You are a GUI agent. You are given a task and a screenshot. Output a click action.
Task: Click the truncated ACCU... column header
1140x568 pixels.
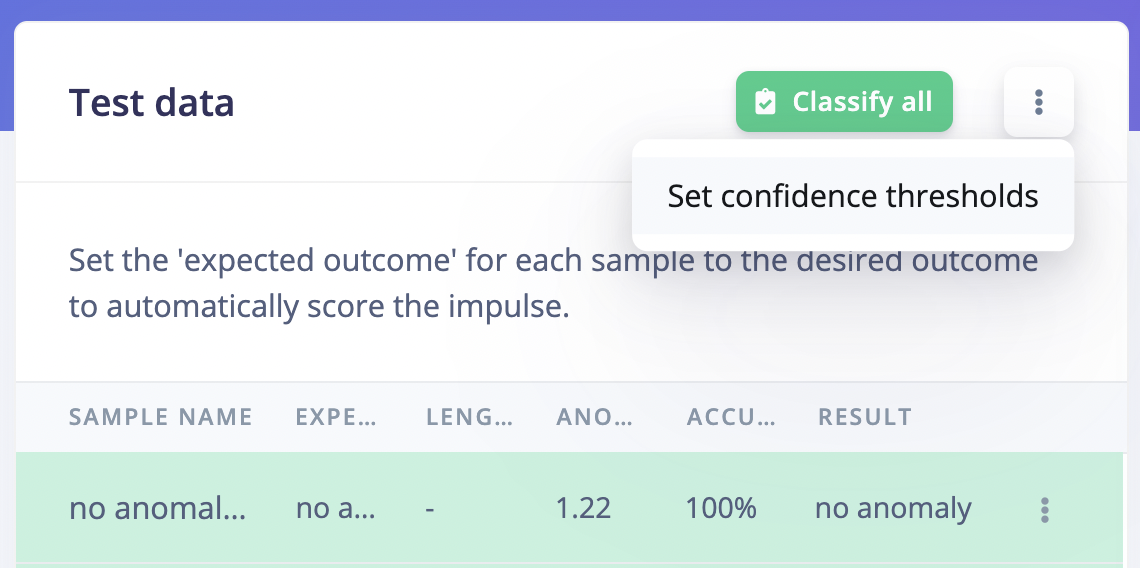click(731, 417)
